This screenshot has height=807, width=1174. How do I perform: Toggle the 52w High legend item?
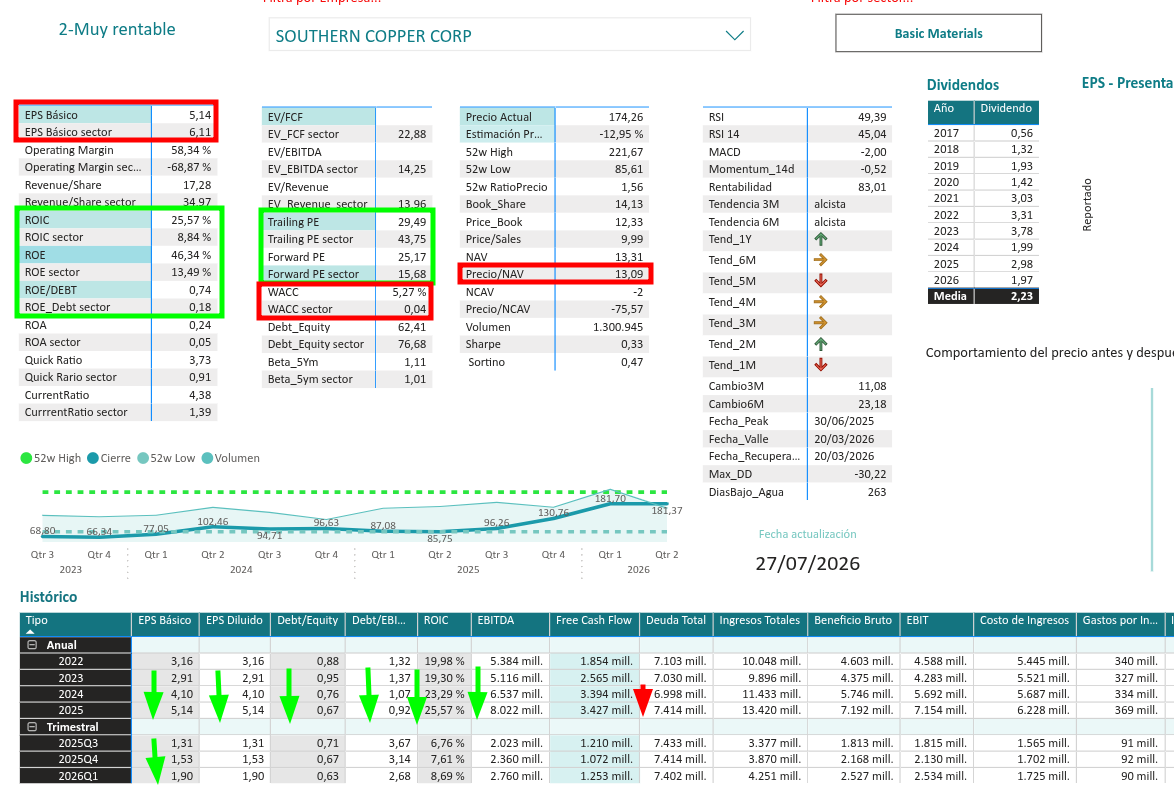click(x=51, y=458)
